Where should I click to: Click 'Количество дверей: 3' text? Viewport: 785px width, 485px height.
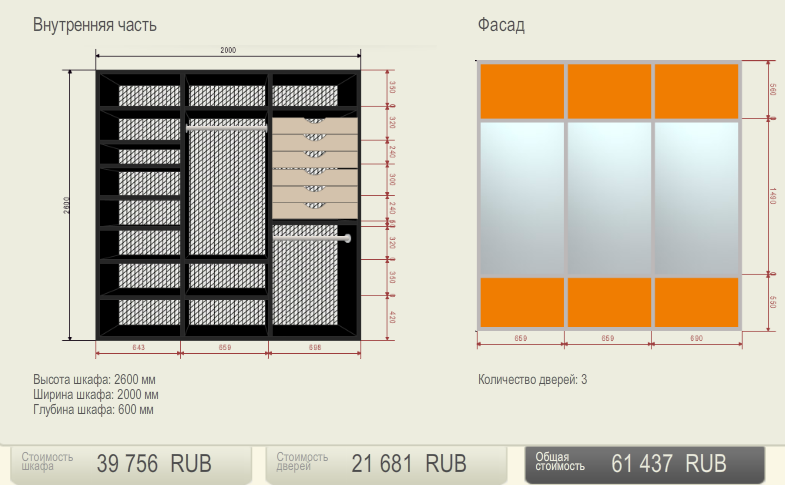[x=532, y=379]
